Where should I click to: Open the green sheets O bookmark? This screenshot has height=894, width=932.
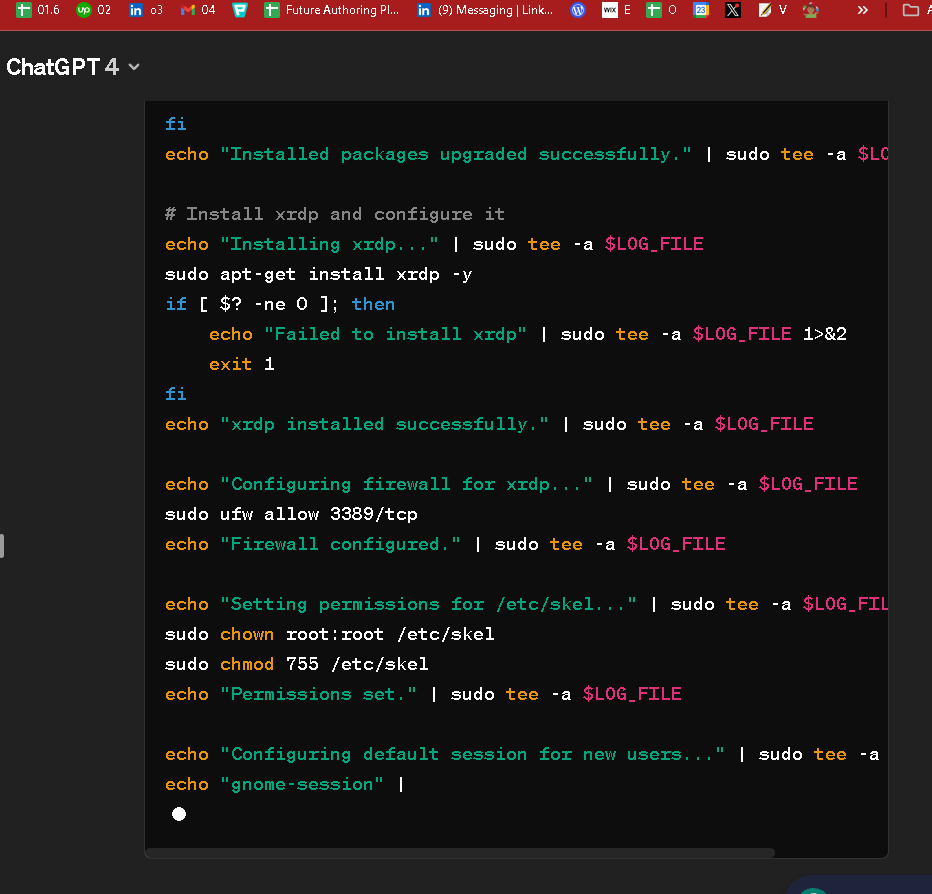[x=662, y=10]
